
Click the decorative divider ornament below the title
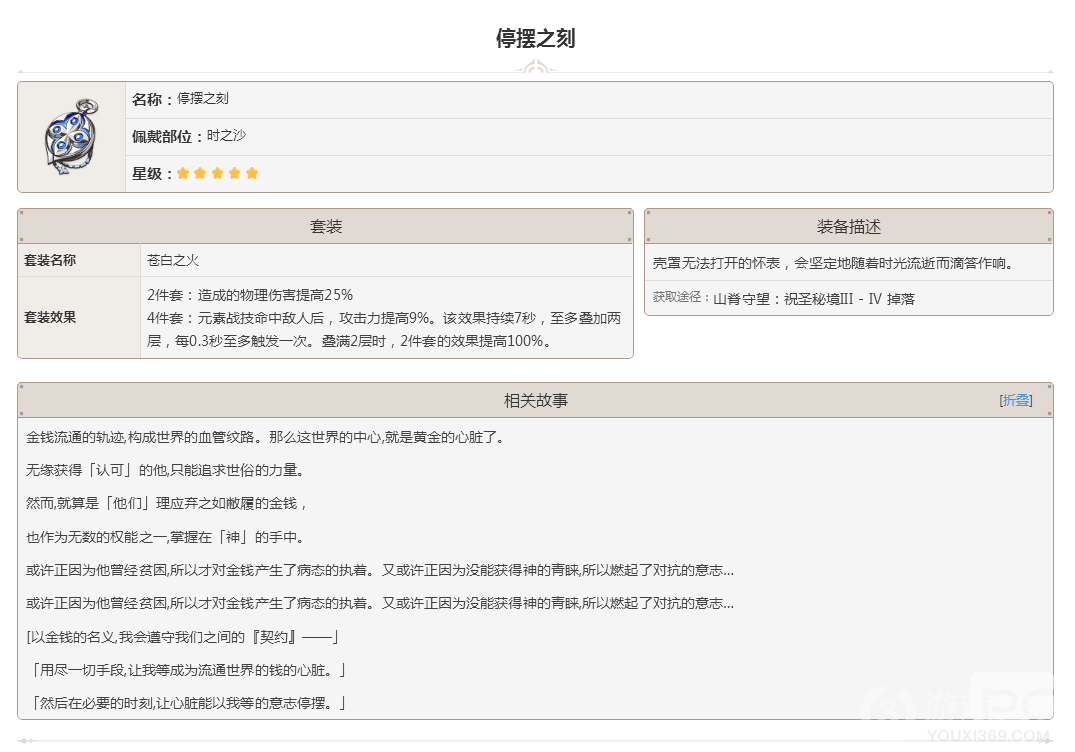click(537, 66)
